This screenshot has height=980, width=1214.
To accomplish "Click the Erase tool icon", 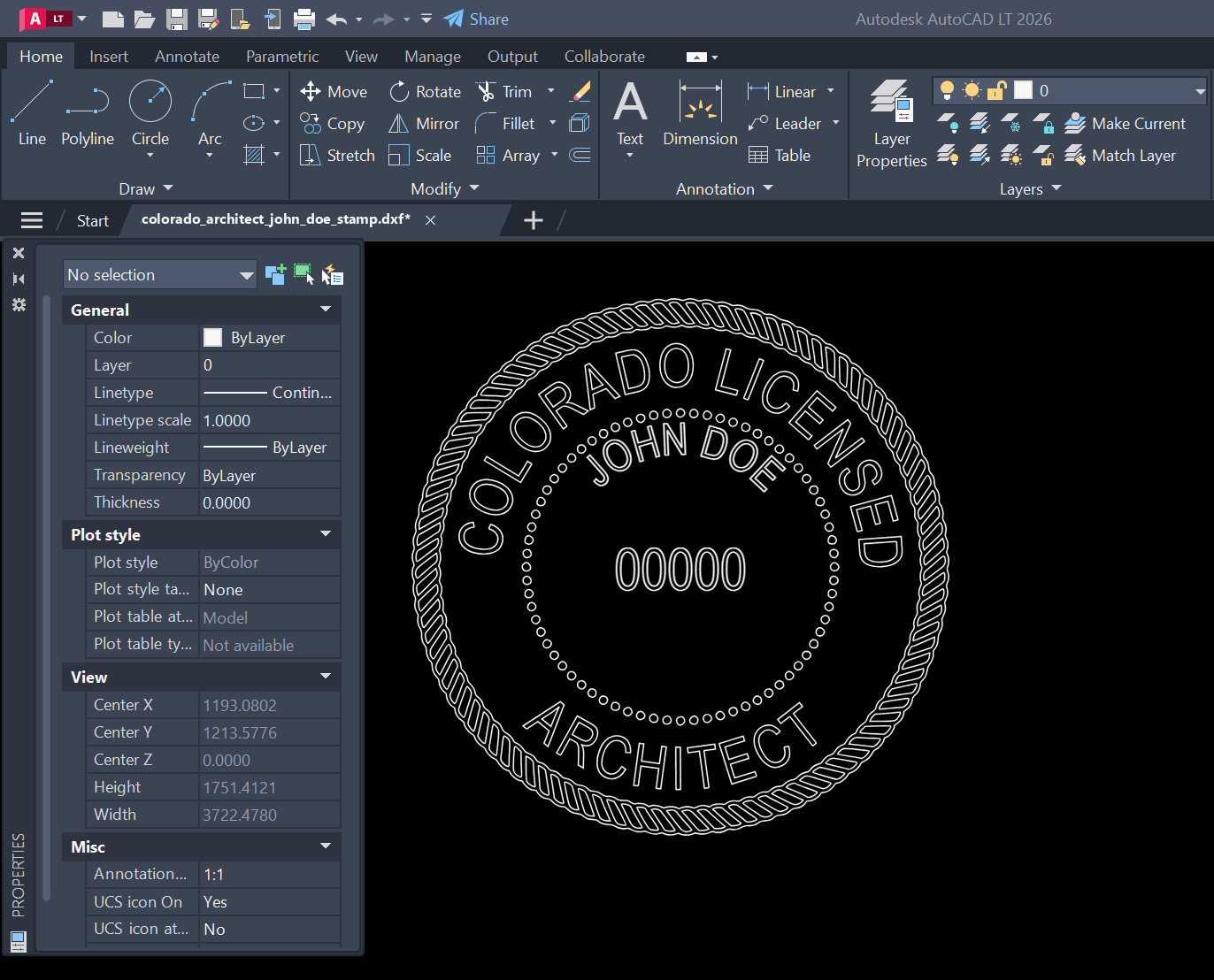I will coord(580,91).
